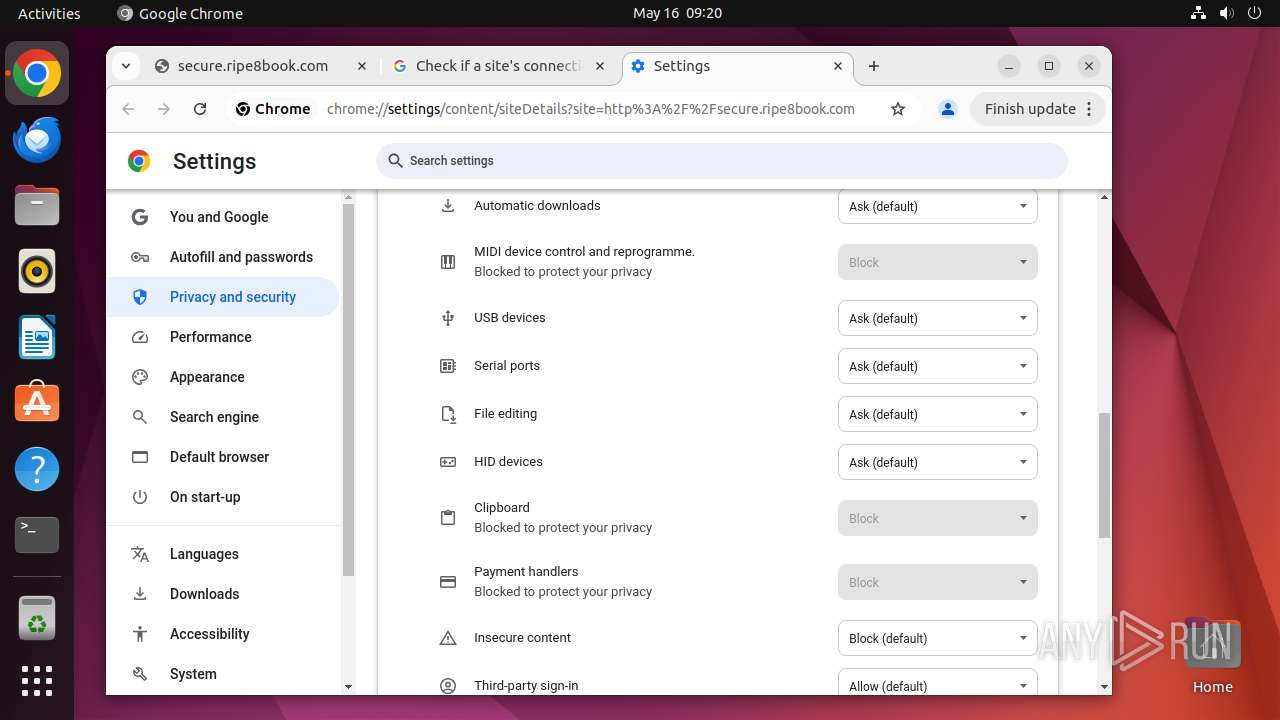
Task: Open You and Google settings section
Action: pos(224,217)
